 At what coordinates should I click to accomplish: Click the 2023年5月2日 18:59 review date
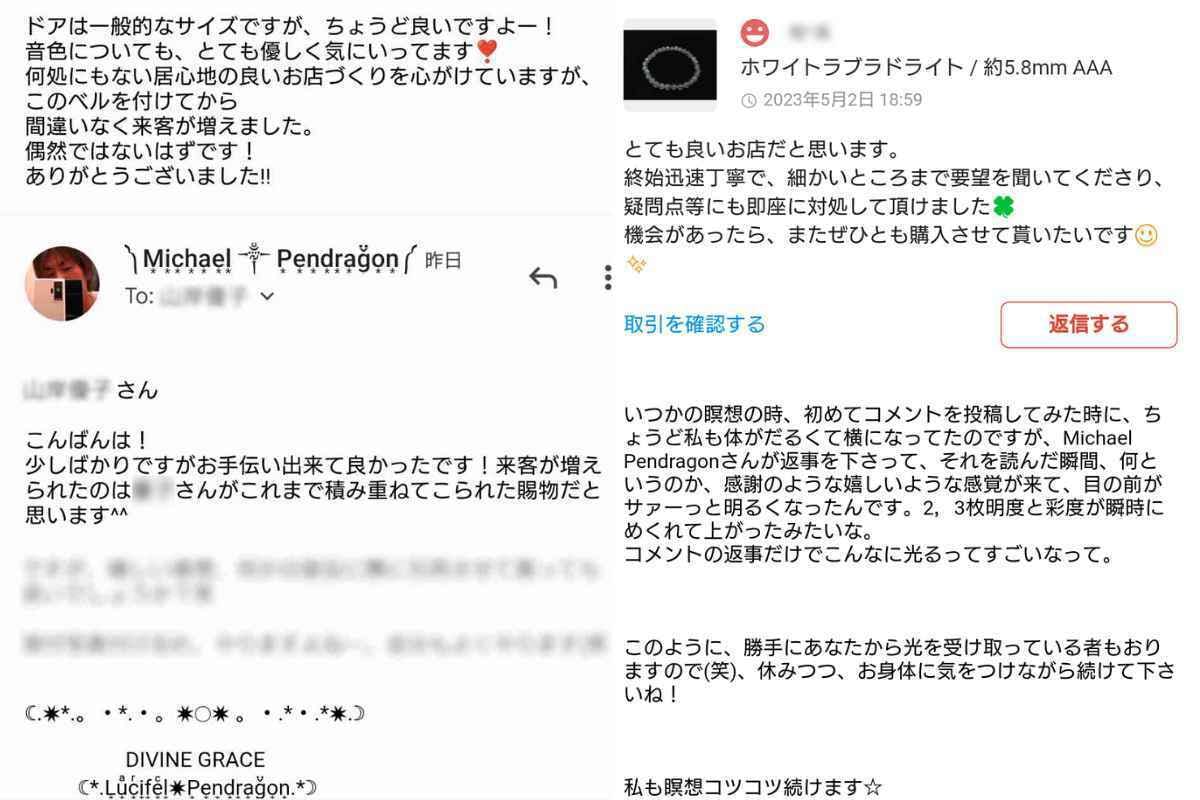(842, 100)
